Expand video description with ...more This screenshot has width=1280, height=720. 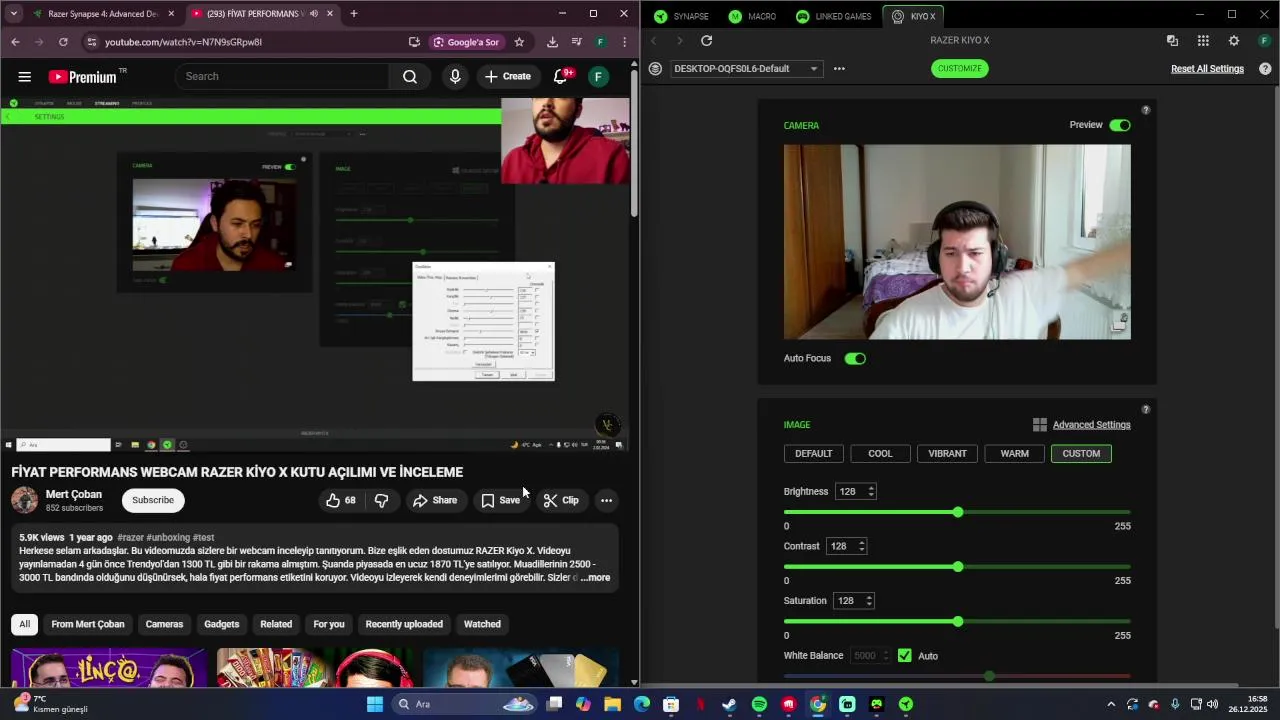click(596, 578)
